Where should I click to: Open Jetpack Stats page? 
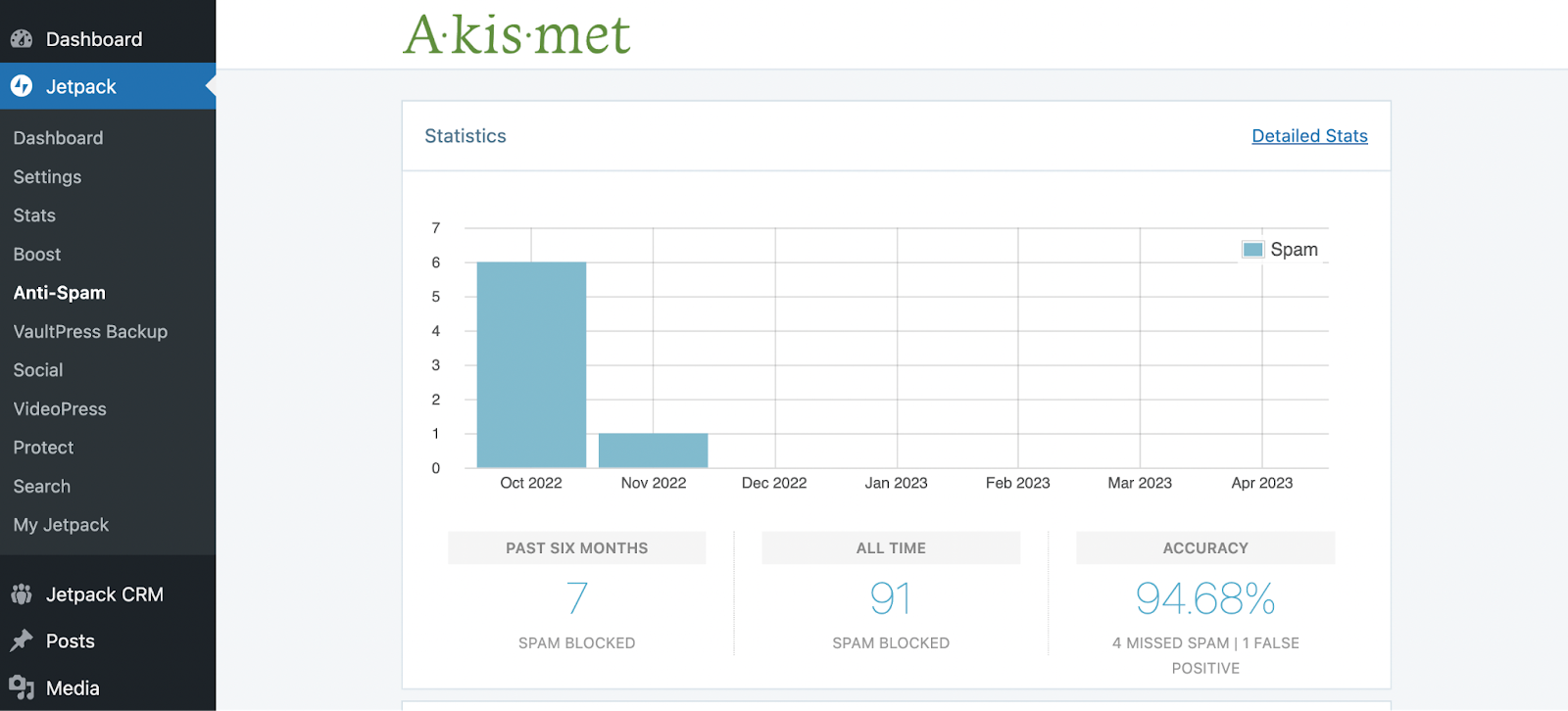click(x=34, y=215)
